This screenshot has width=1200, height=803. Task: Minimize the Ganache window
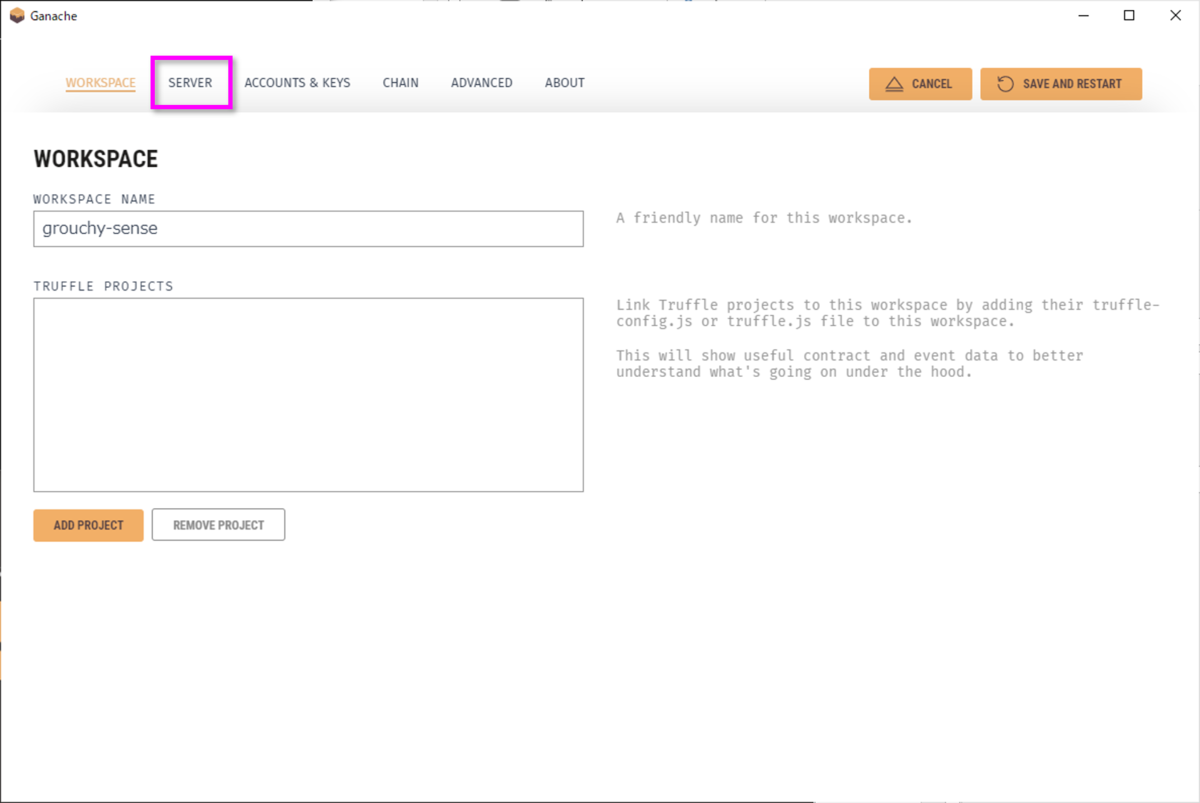[1084, 15]
